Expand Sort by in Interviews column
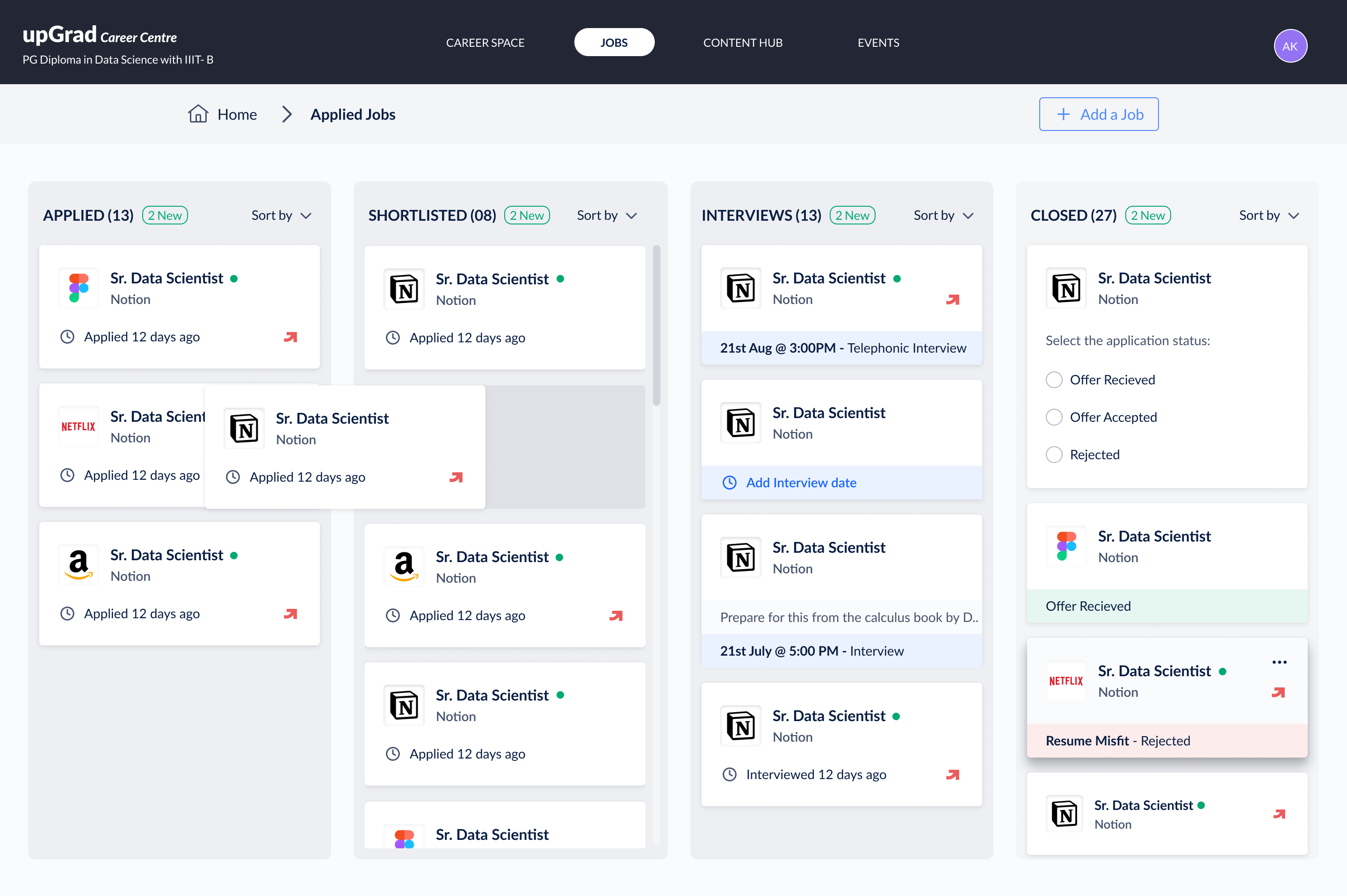The height and width of the screenshot is (896, 1347). (x=943, y=216)
